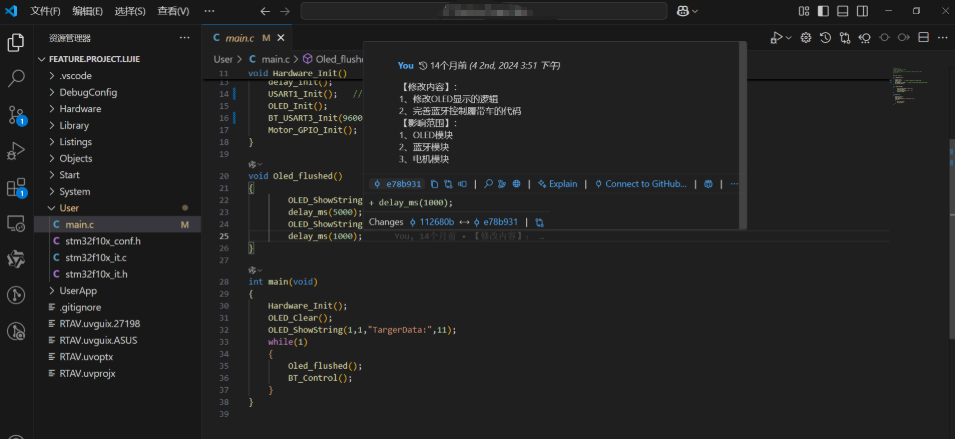Click the System folder row
955x439 pixels.
[117, 192]
